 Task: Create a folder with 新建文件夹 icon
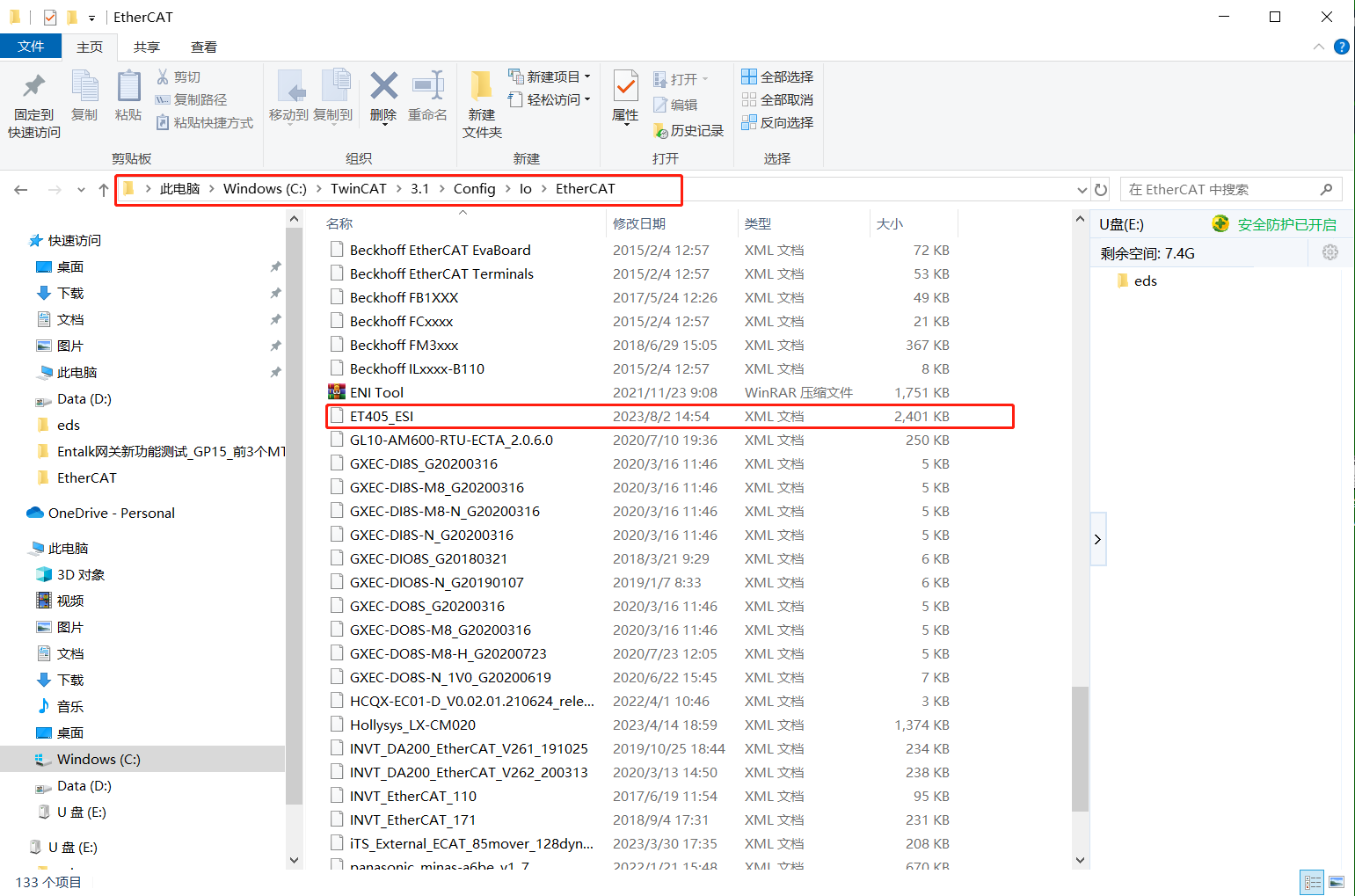481,86
